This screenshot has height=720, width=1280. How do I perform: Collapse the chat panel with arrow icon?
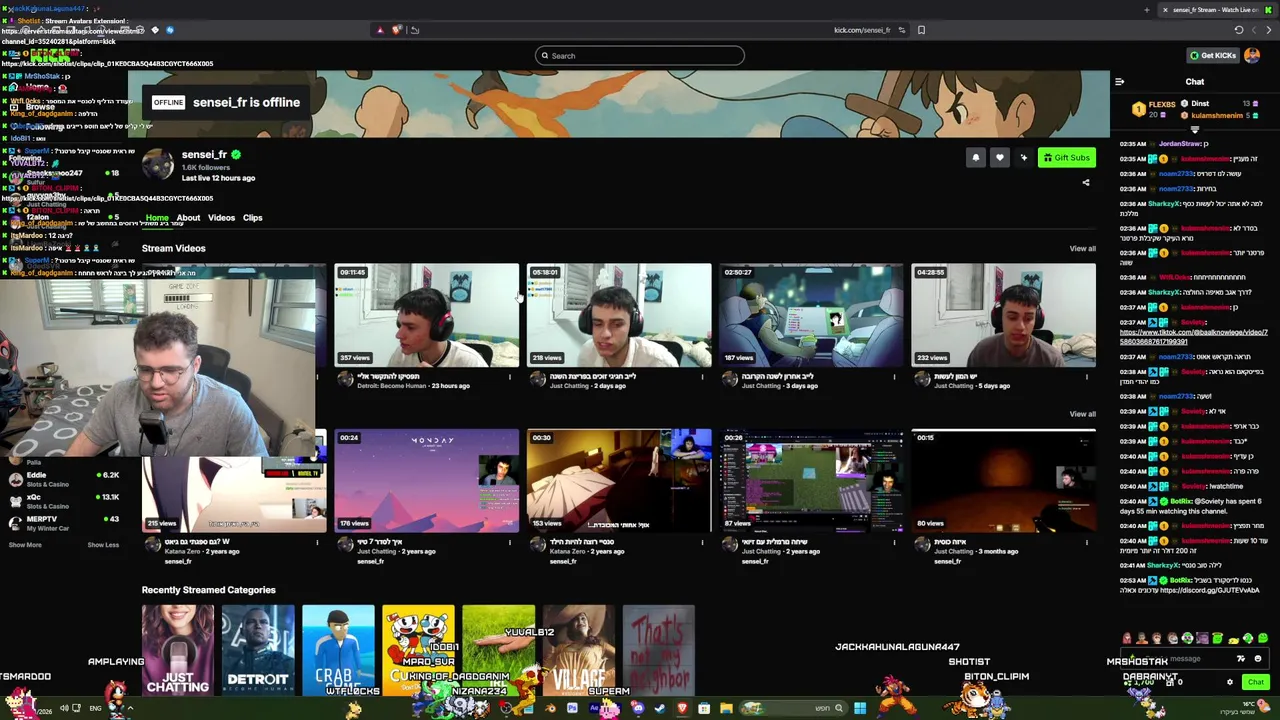(x=1119, y=82)
